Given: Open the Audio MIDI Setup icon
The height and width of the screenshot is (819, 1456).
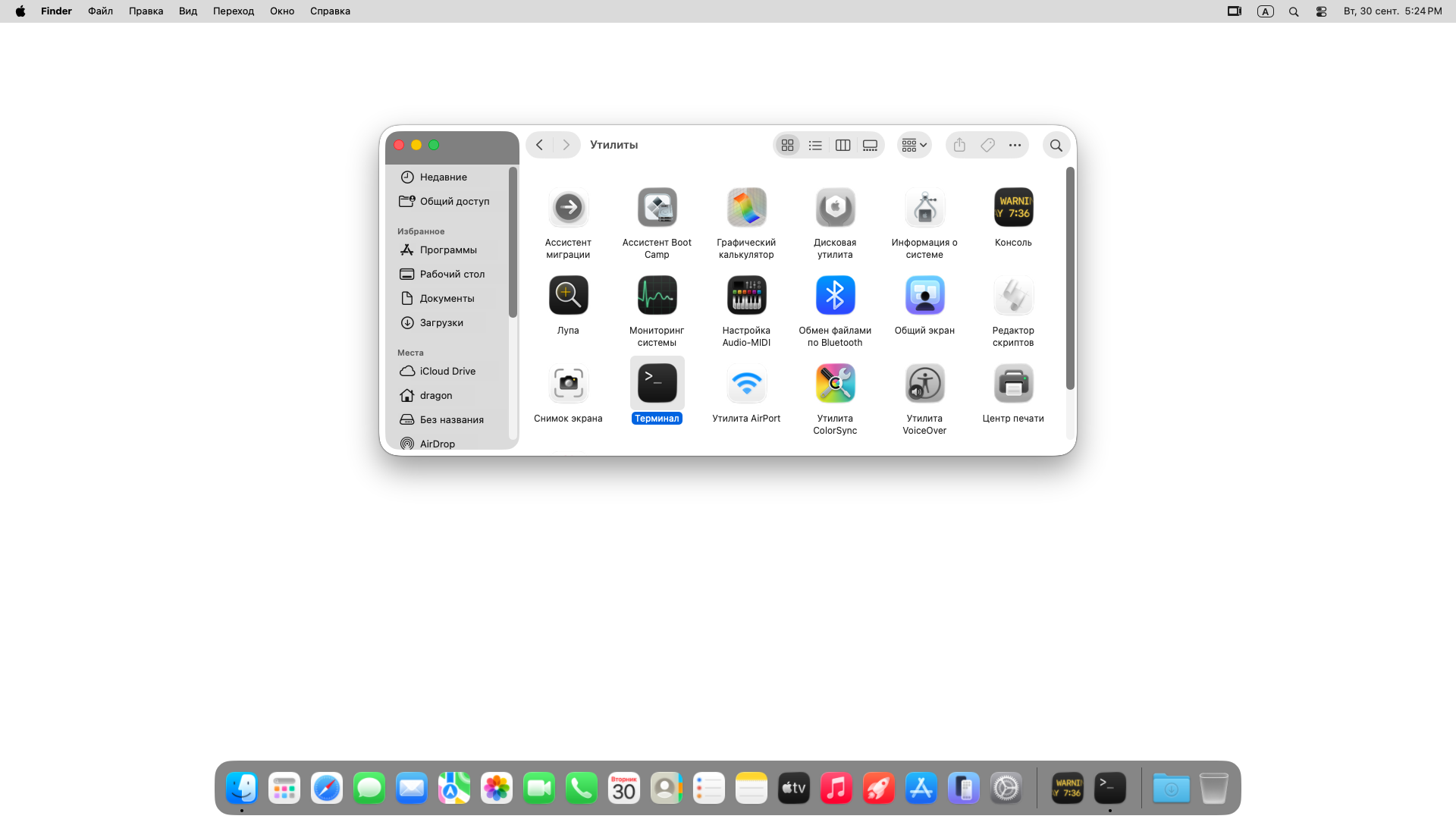Looking at the screenshot, I should [x=746, y=296].
